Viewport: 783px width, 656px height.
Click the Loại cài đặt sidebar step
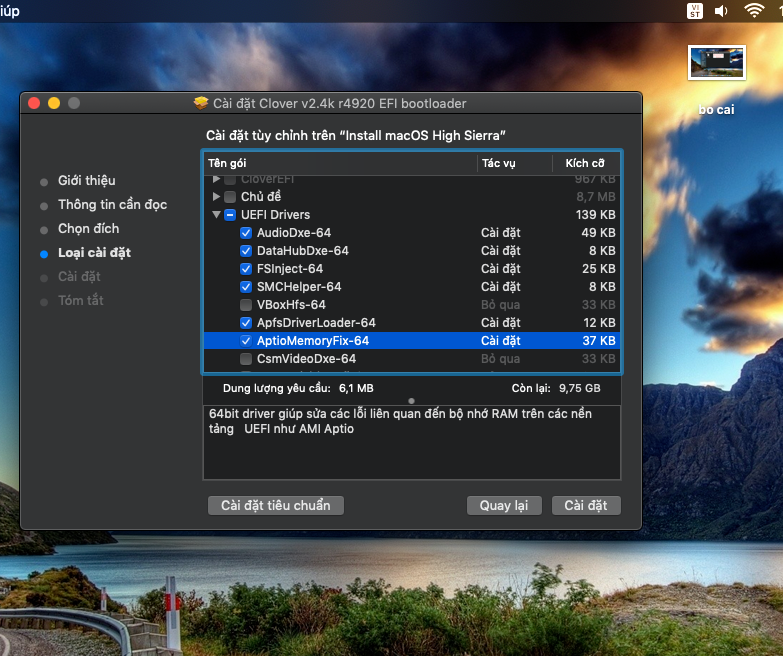pos(94,253)
